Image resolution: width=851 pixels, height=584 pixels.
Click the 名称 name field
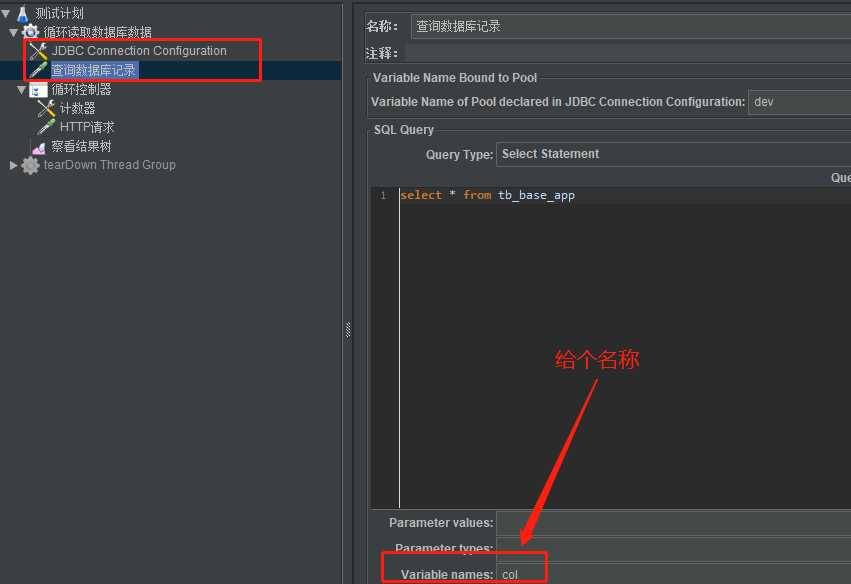[x=631, y=26]
